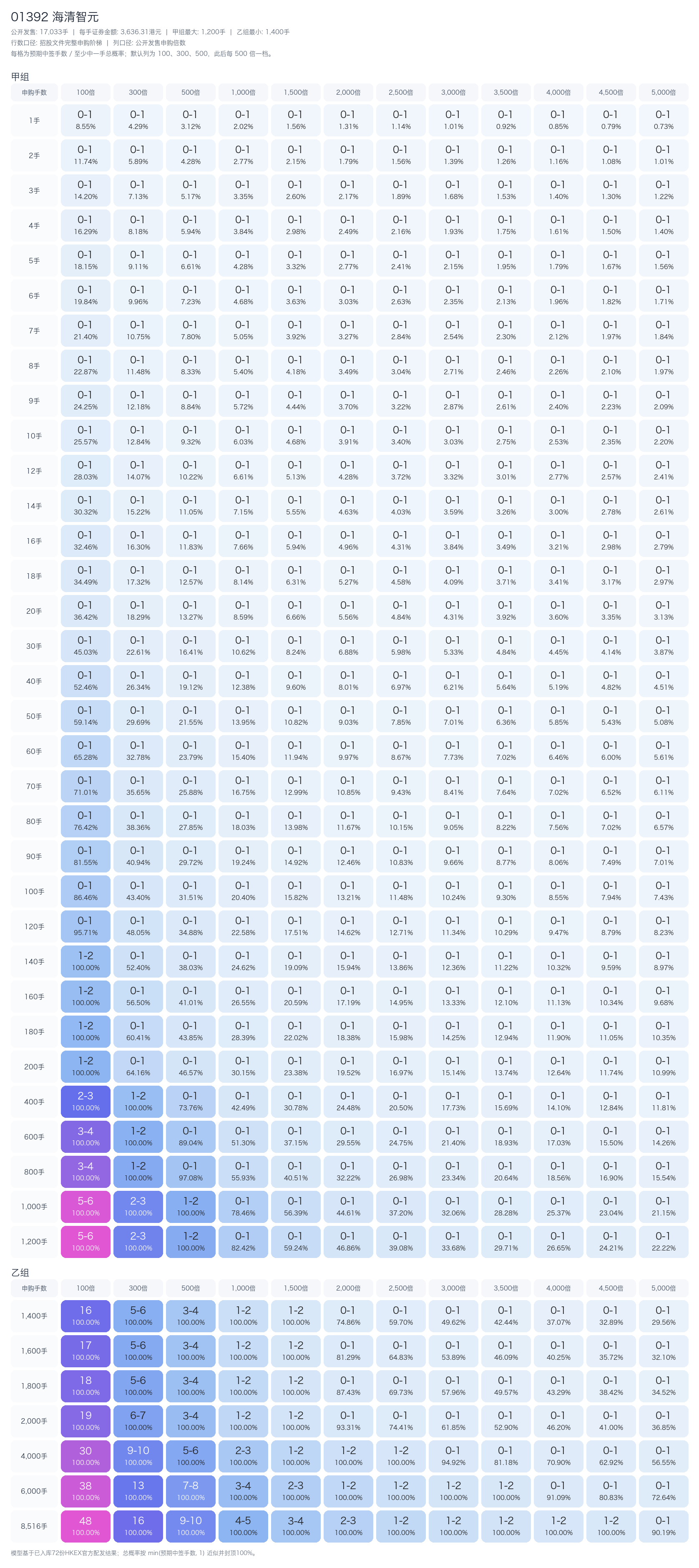Image resolution: width=699 pixels, height=1568 pixels.
Task: Select the 38 cell in the 6,000手 row
Action: pos(85,1491)
